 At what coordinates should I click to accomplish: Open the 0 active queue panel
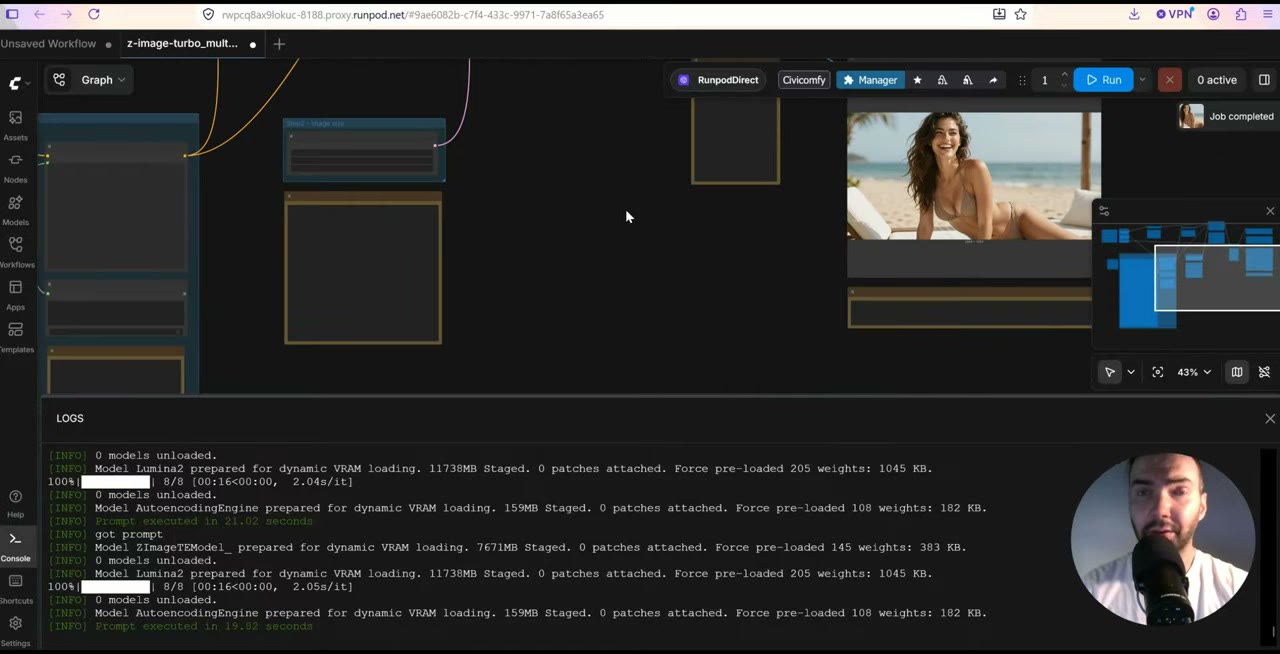[1216, 80]
